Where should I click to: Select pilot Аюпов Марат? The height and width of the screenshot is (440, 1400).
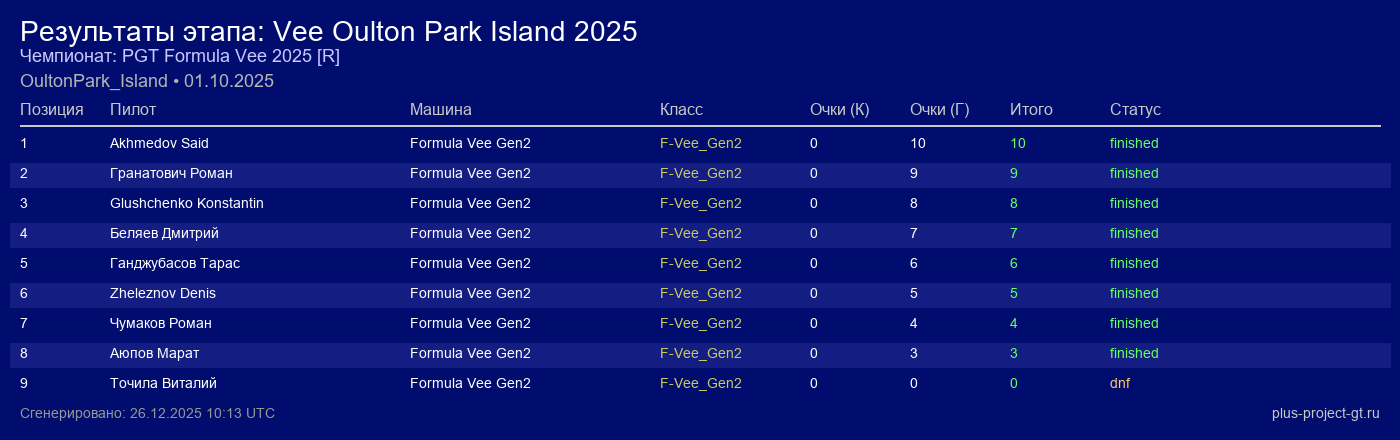[x=154, y=353]
